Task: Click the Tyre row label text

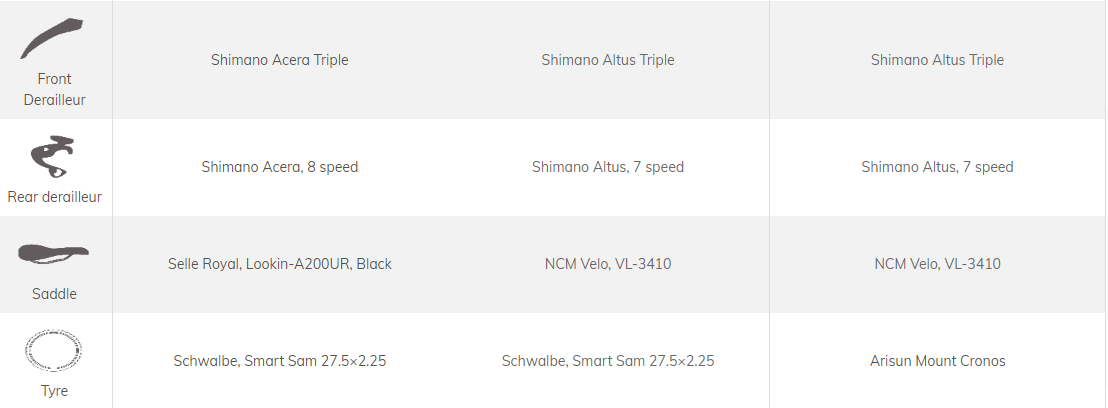Action: [x=55, y=391]
